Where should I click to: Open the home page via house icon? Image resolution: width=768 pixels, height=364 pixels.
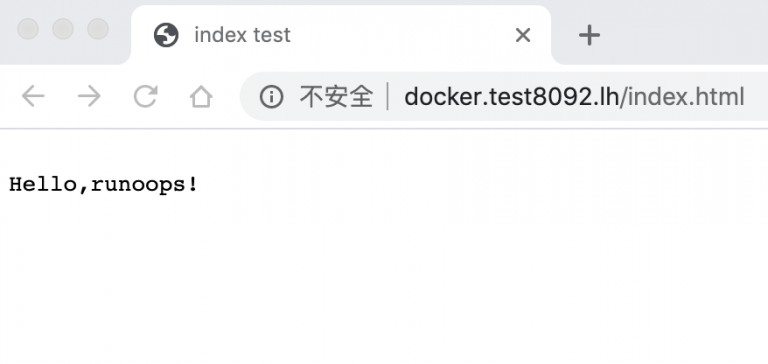click(x=201, y=96)
